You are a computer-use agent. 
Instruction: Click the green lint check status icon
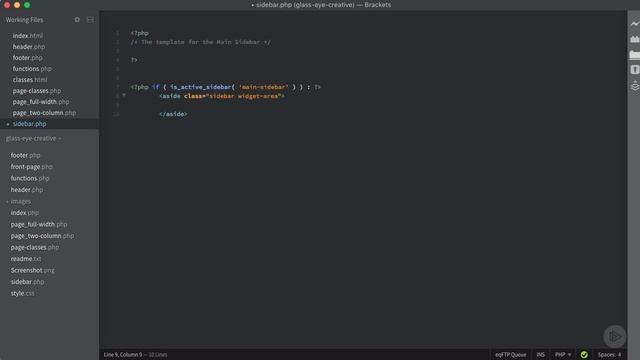click(x=584, y=355)
